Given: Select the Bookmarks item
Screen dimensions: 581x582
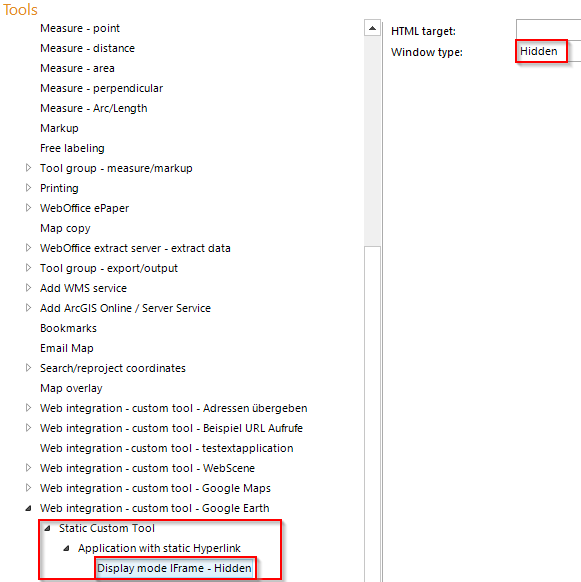Looking at the screenshot, I should click(68, 328).
